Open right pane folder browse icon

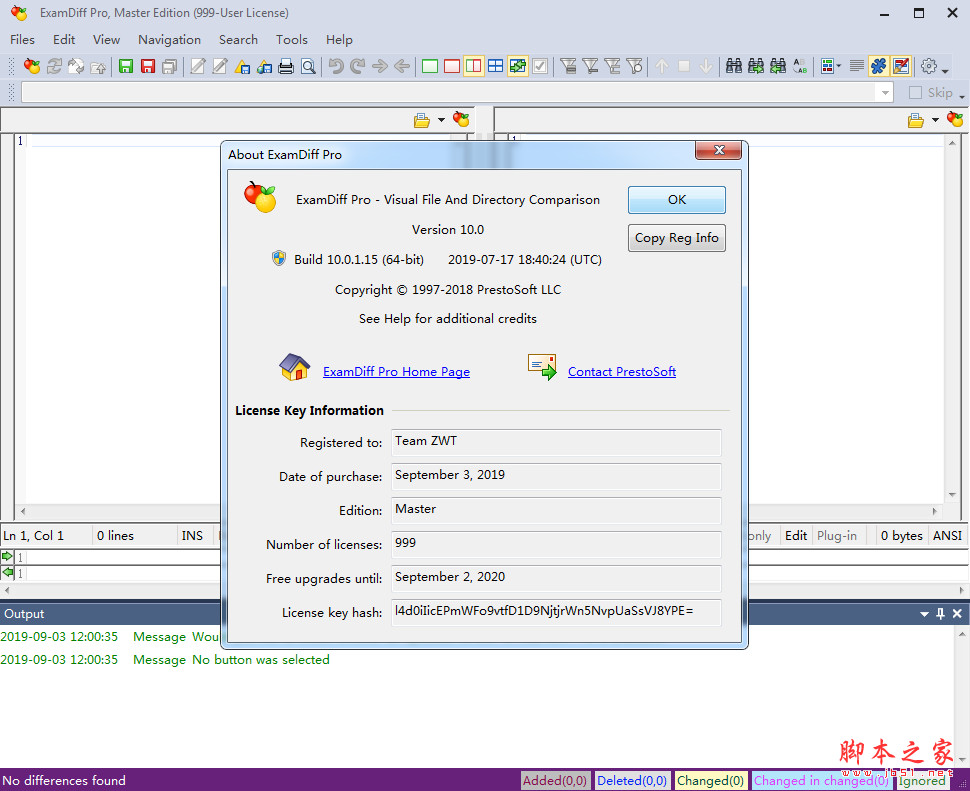pos(916,120)
